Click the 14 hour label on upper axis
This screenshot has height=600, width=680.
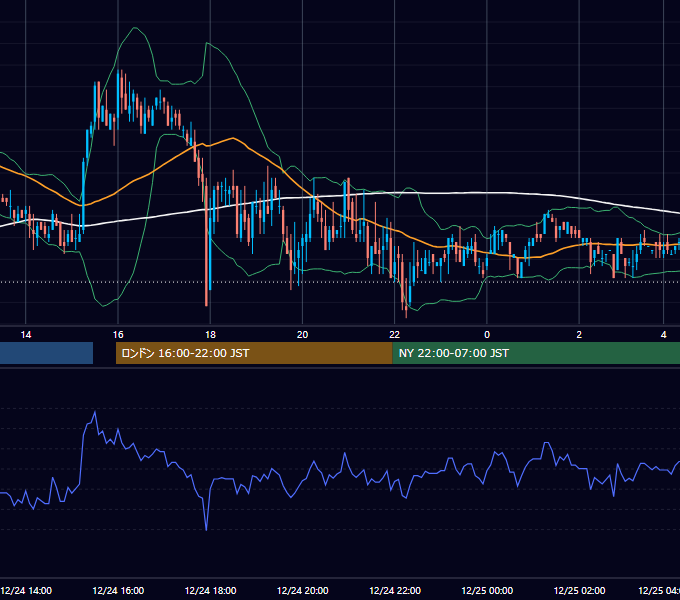pos(26,335)
